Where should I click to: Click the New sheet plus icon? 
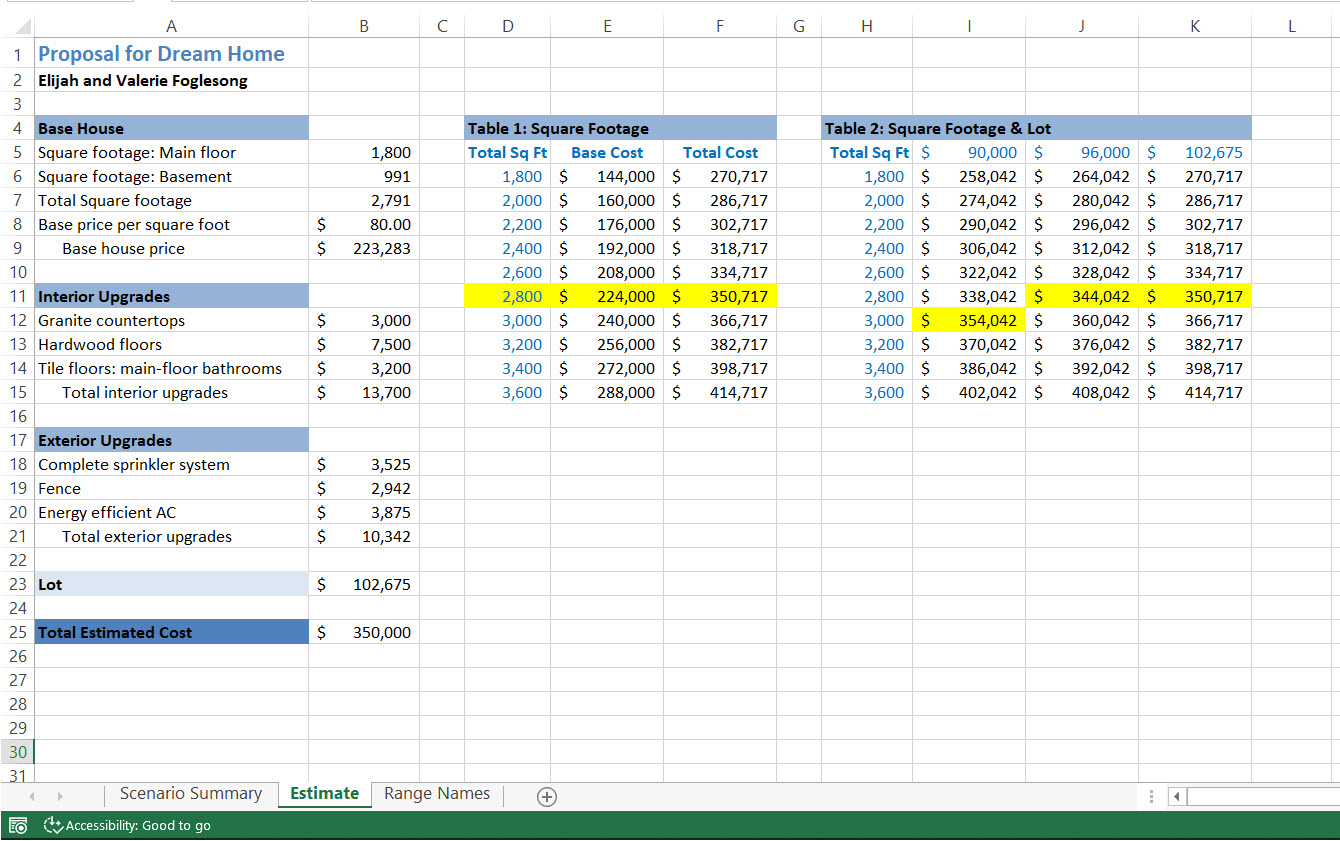(546, 796)
